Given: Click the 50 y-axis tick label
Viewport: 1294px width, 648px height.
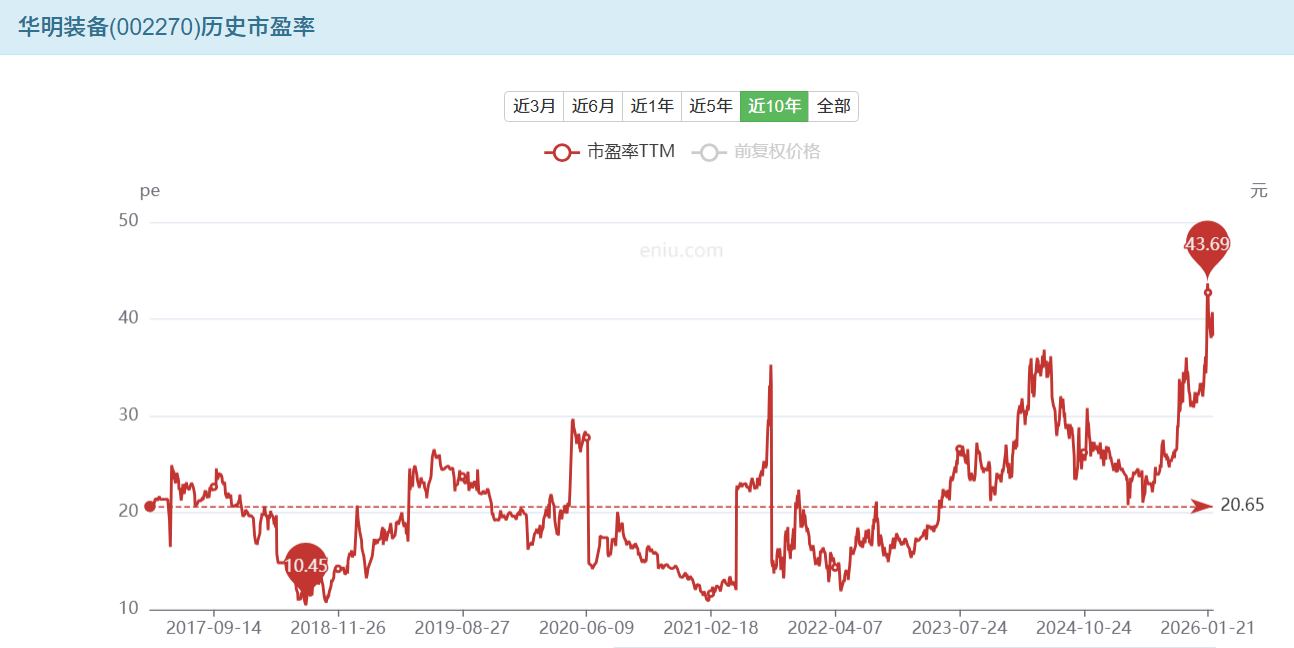Looking at the screenshot, I should click(129, 221).
